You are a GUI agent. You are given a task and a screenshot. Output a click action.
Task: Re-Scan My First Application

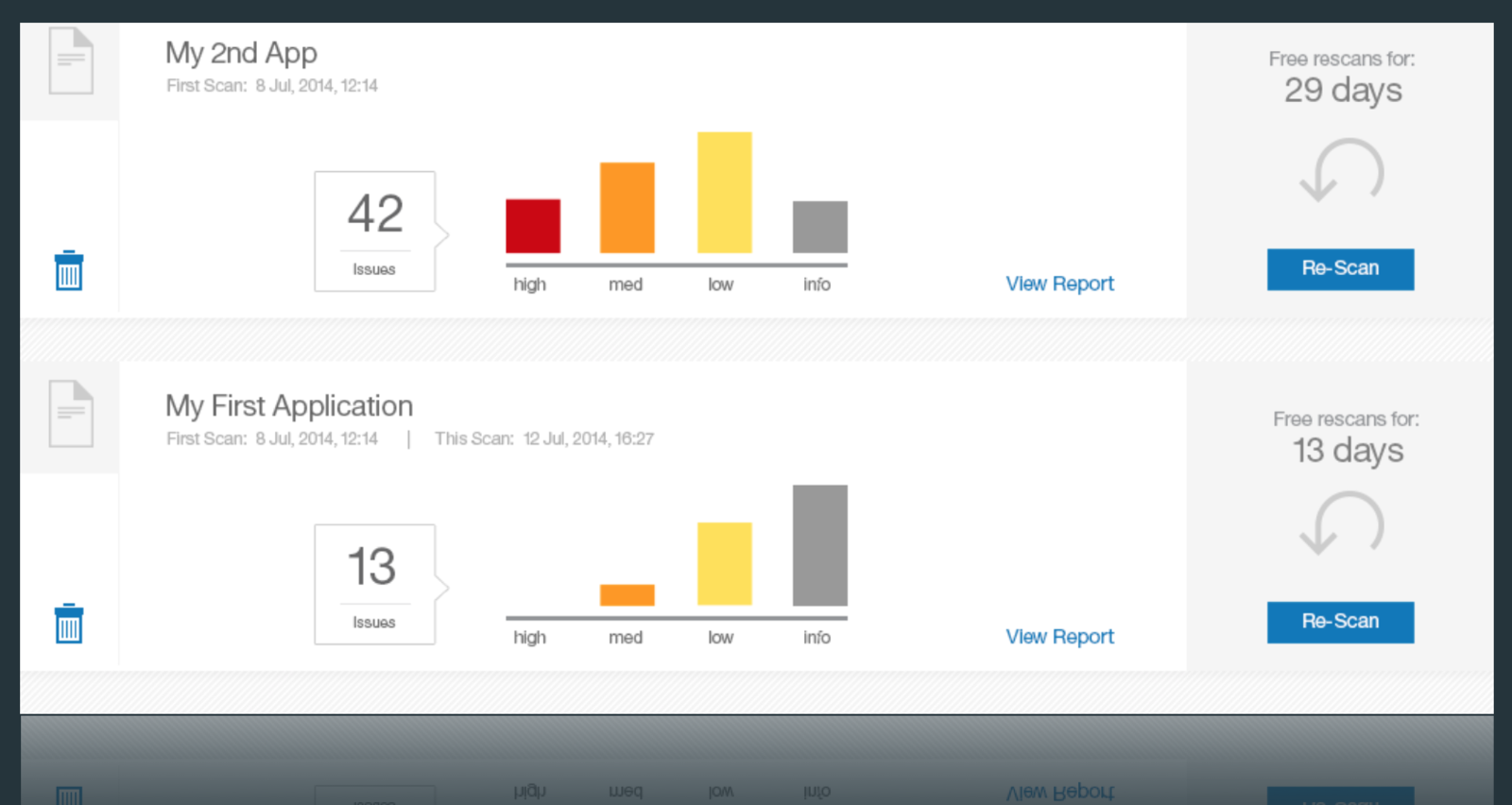[1340, 622]
